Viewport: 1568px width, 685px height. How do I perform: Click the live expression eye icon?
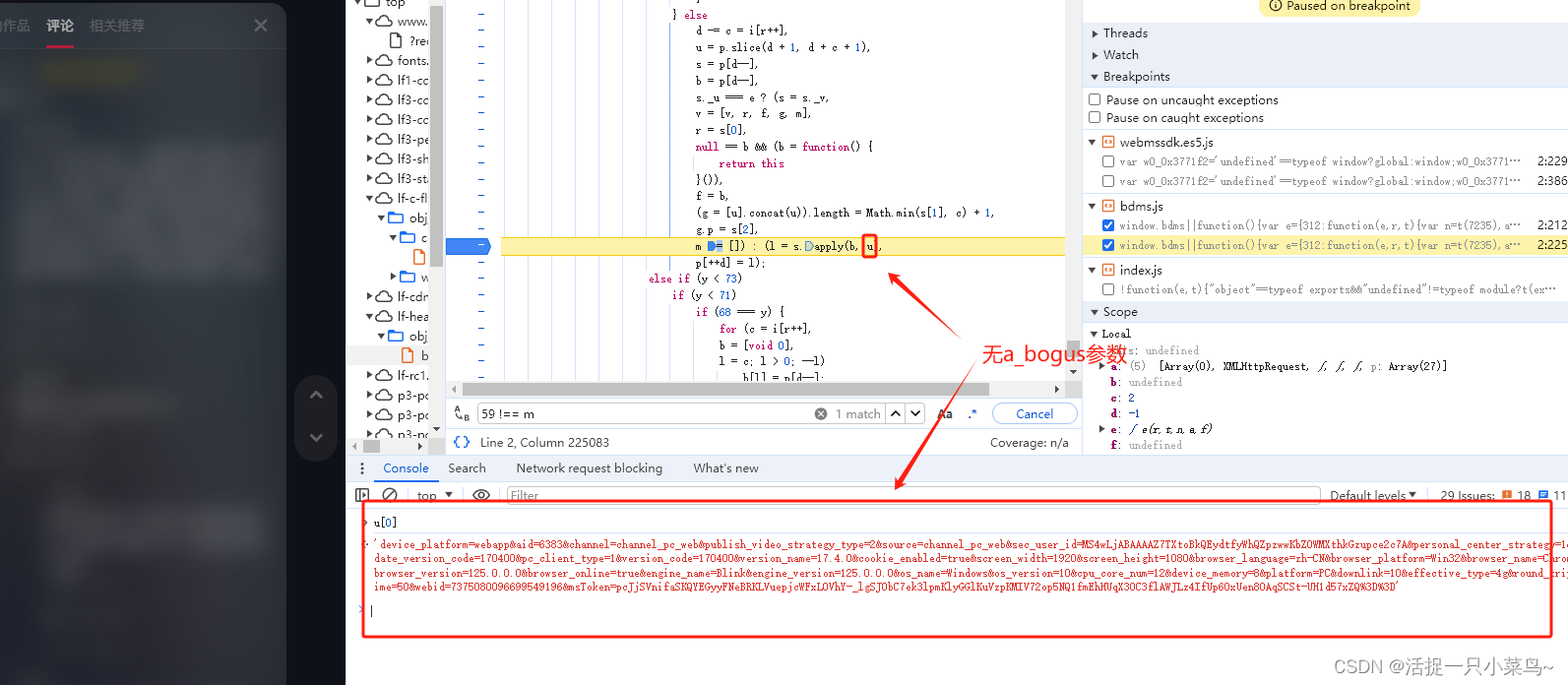click(x=481, y=495)
